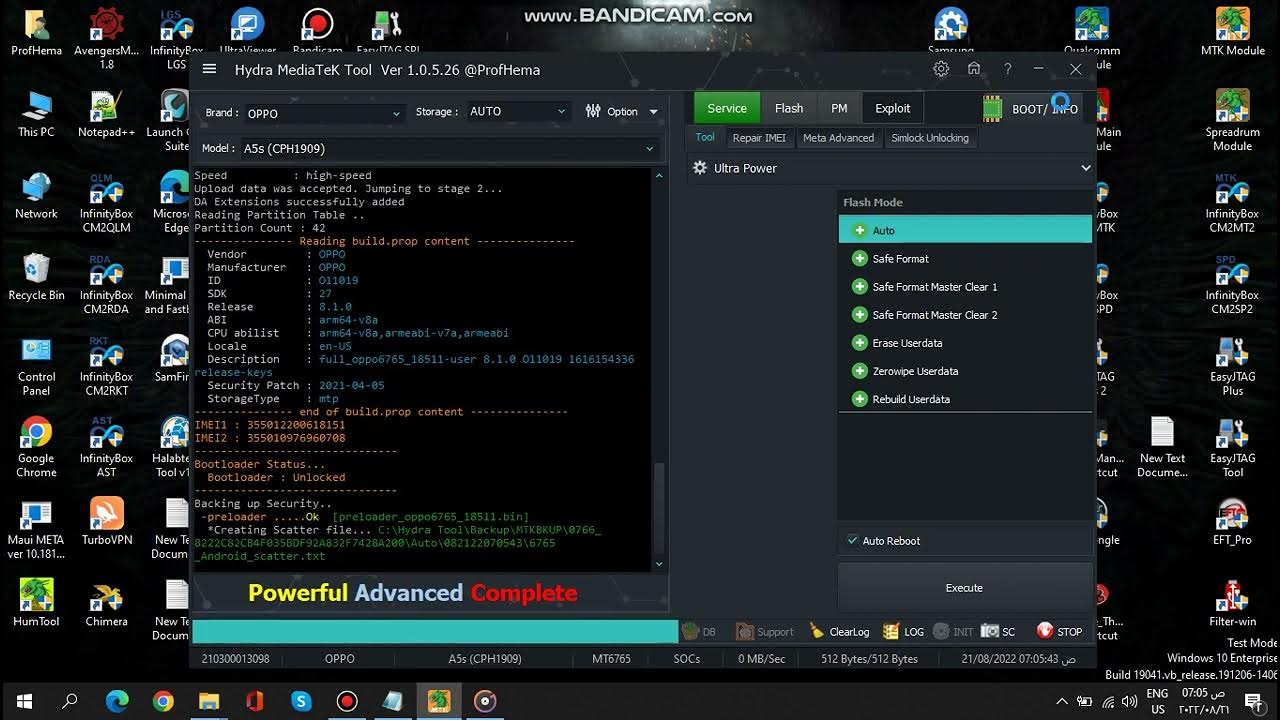Select Safe Format Master Clear 1
This screenshot has height=720, width=1280.
(965, 286)
